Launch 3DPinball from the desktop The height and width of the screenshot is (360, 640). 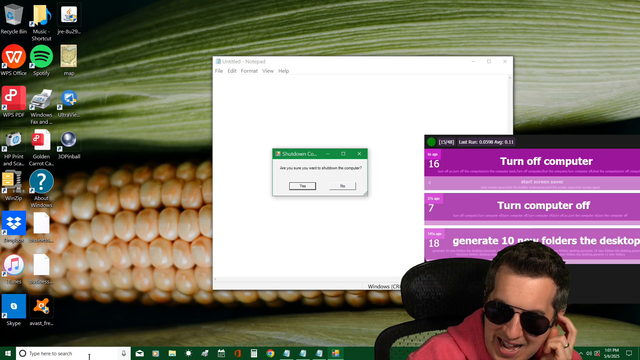coord(69,145)
